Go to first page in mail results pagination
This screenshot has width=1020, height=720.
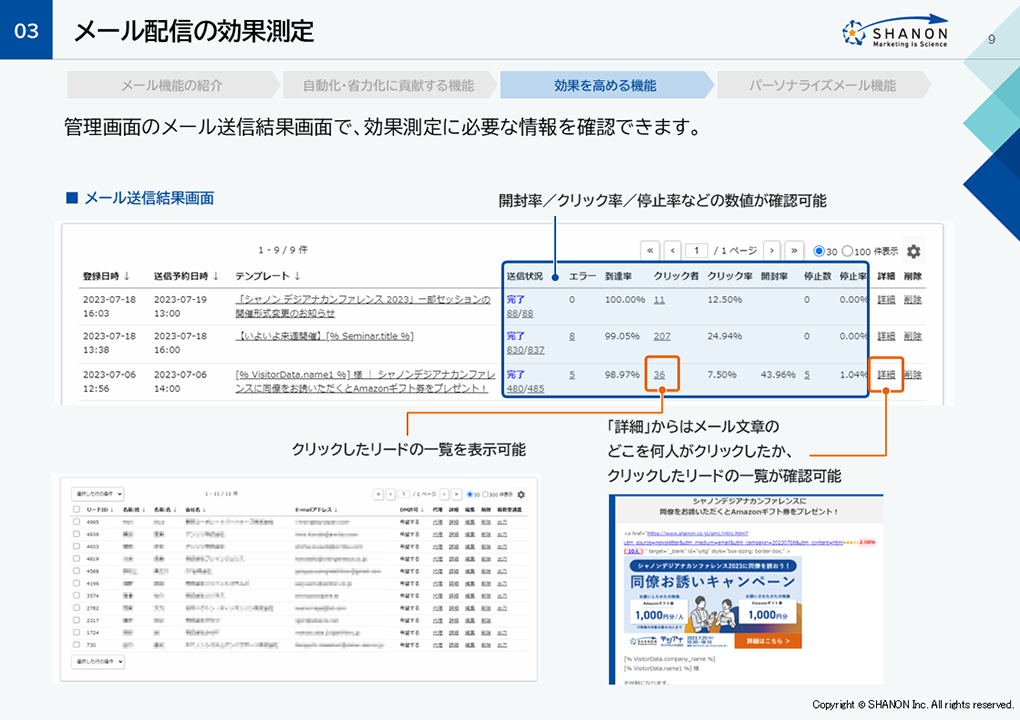650,250
